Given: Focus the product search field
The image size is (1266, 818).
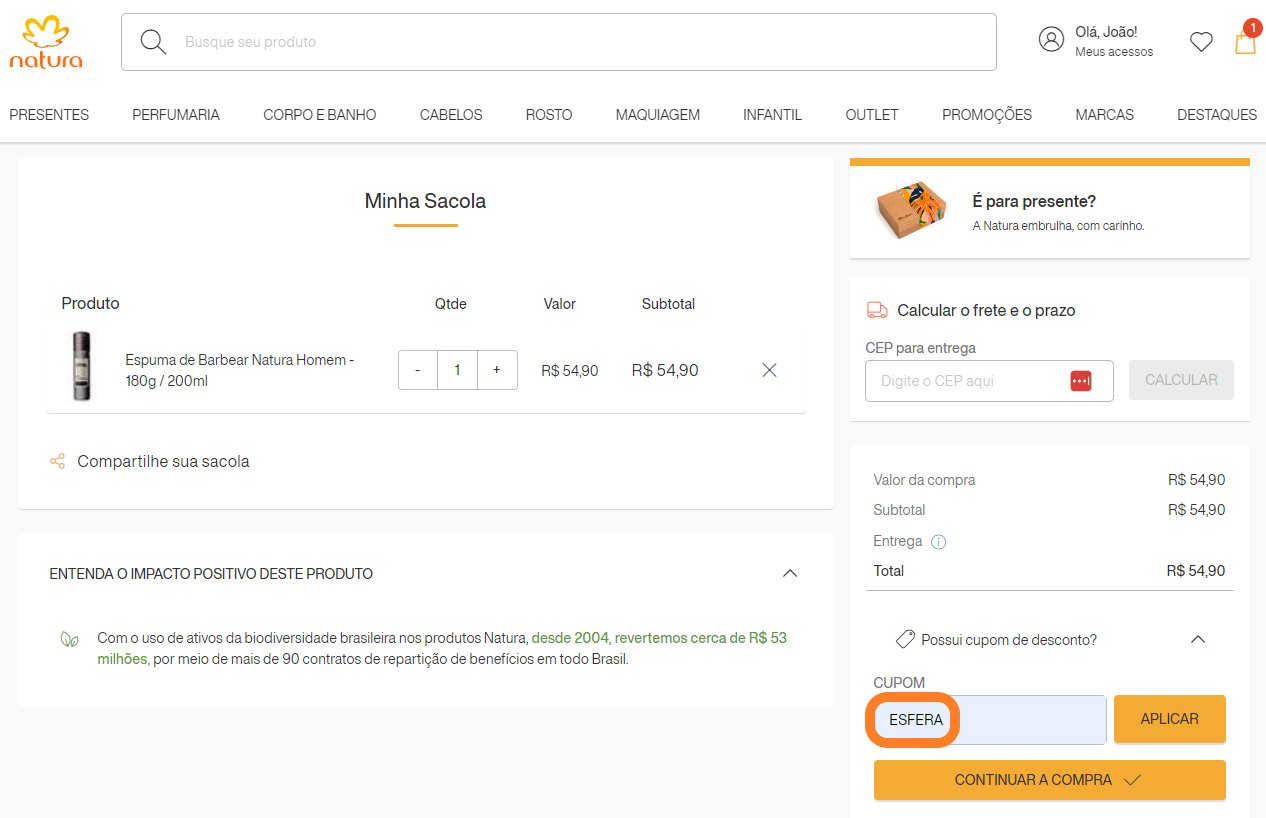Looking at the screenshot, I should 559,42.
